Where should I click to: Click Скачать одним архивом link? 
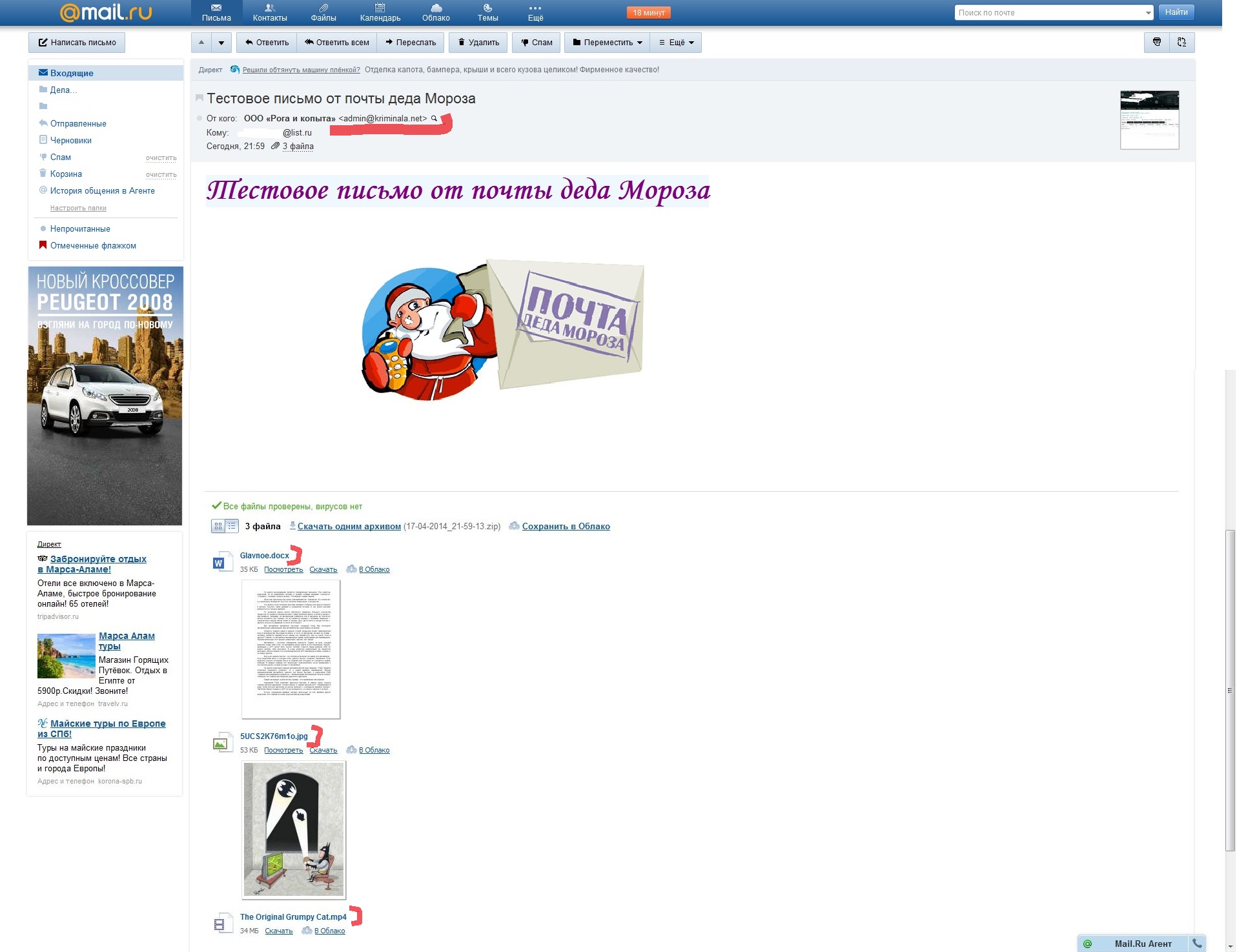pos(349,526)
